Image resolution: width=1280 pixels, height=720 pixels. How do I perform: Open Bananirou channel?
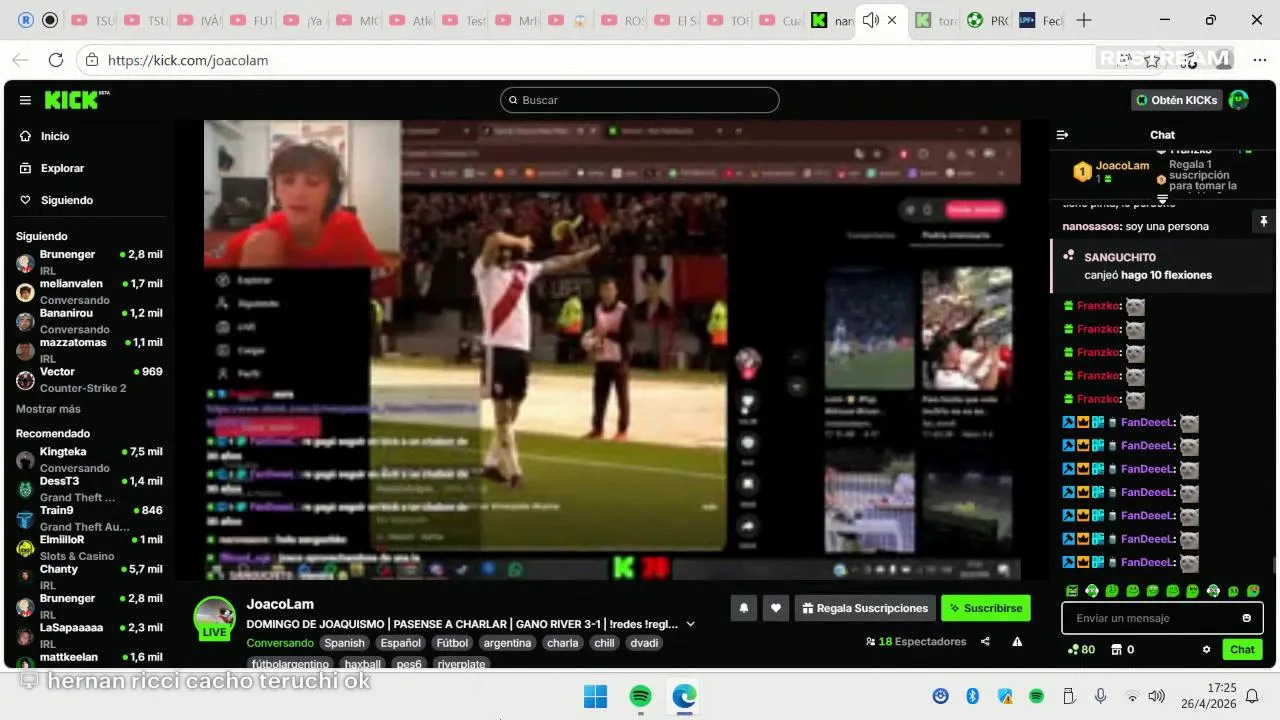[x=90, y=320]
